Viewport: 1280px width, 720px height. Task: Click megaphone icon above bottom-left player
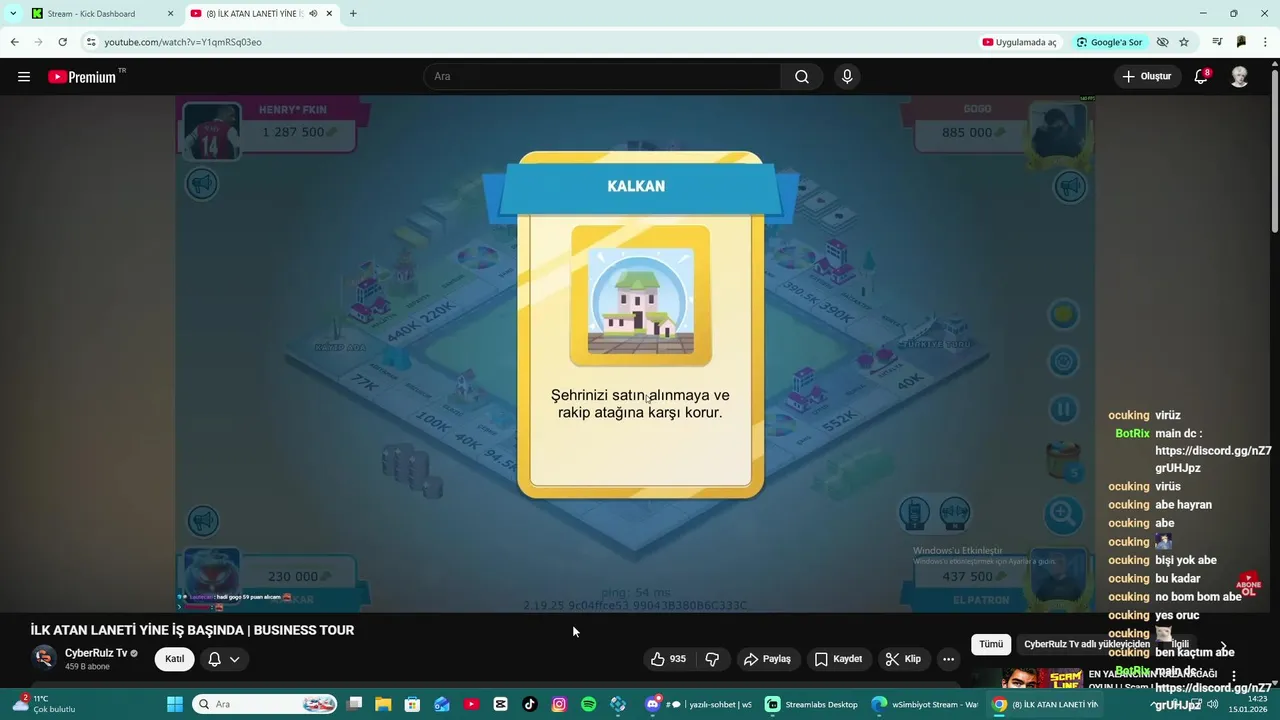[x=203, y=520]
